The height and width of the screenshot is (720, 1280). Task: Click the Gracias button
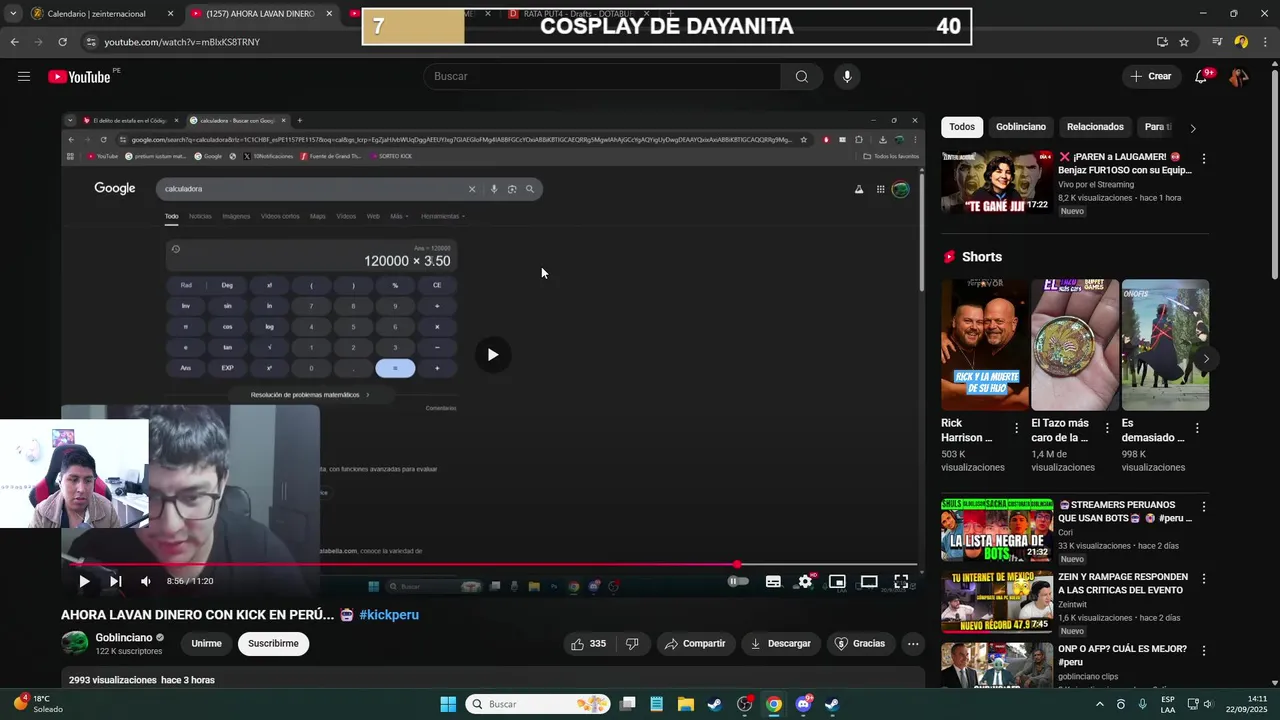[860, 644]
